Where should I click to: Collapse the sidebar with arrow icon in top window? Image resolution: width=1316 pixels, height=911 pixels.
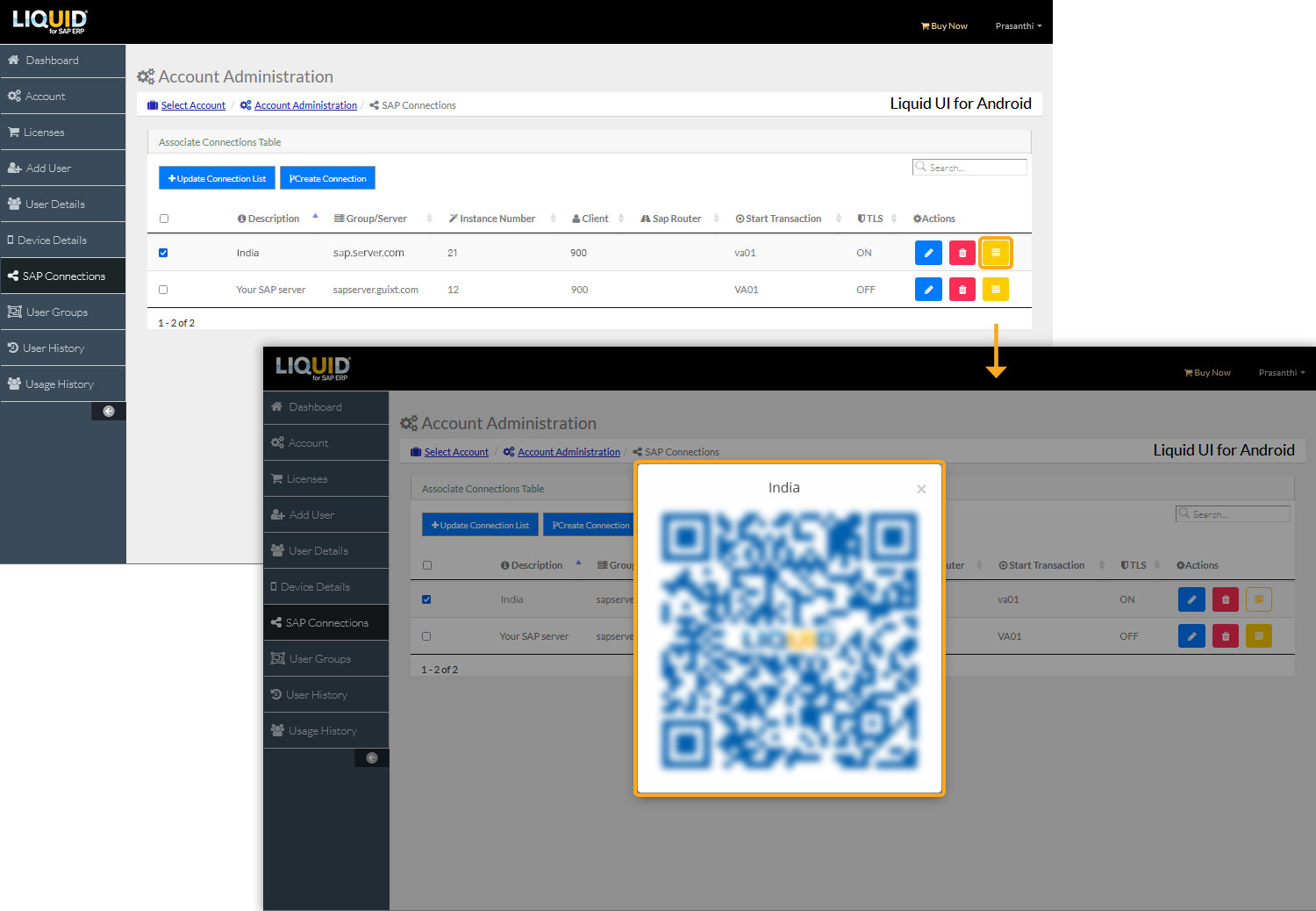click(x=109, y=411)
